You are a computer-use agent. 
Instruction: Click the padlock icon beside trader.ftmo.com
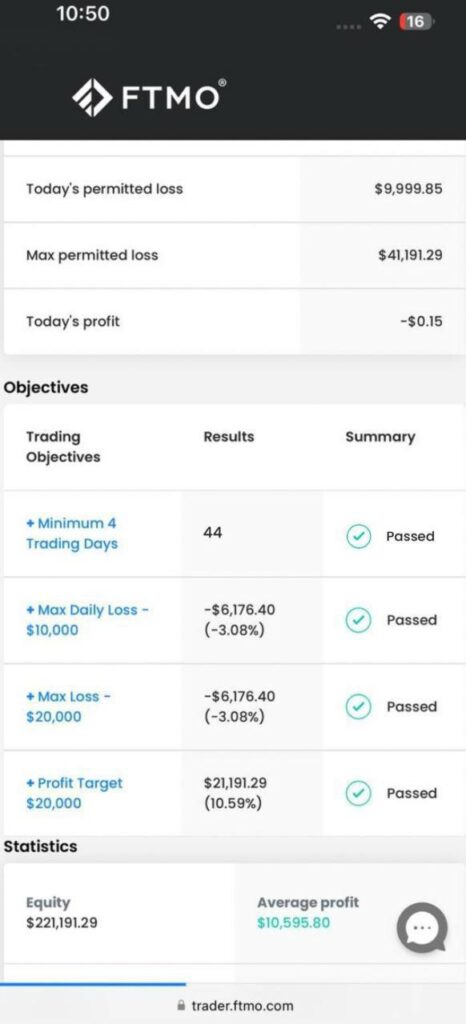pyautogui.click(x=181, y=1006)
